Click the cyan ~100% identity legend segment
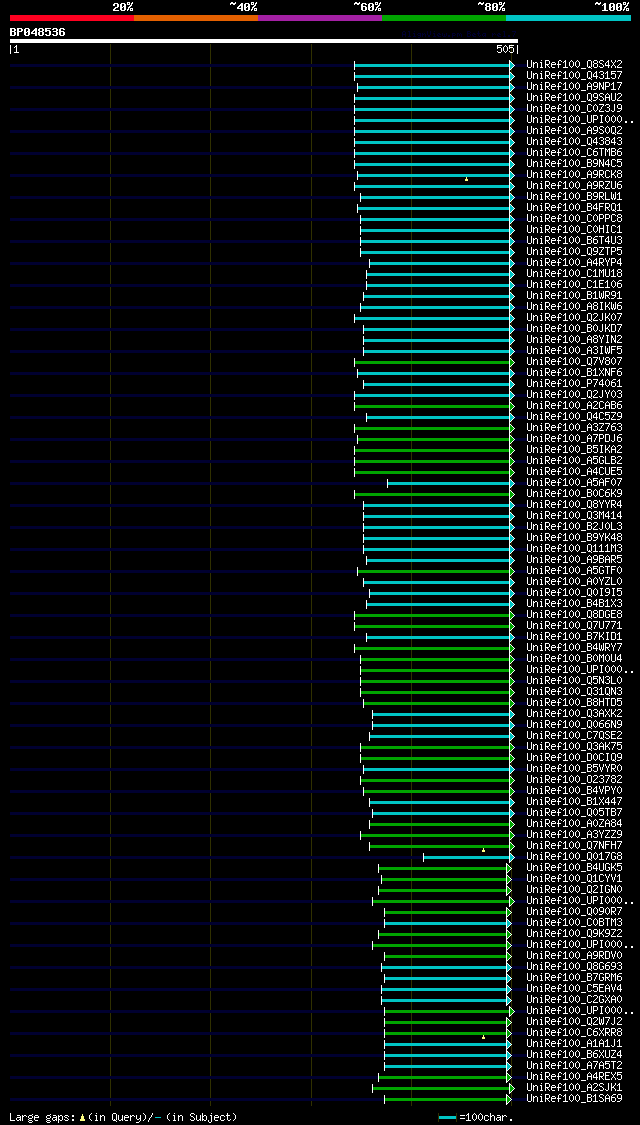This screenshot has width=640, height=1125. pos(568,17)
